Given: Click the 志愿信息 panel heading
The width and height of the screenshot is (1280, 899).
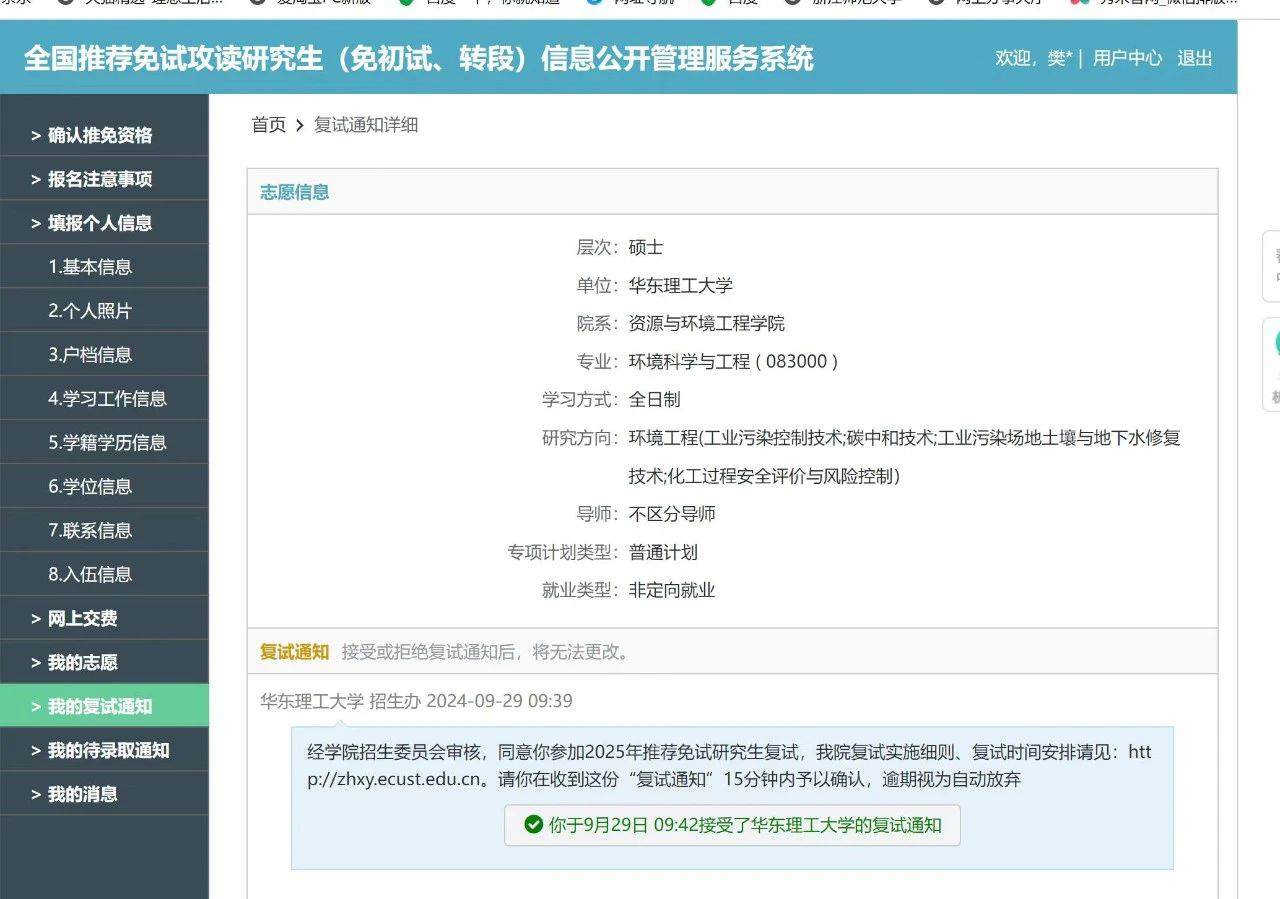Looking at the screenshot, I should [x=295, y=192].
